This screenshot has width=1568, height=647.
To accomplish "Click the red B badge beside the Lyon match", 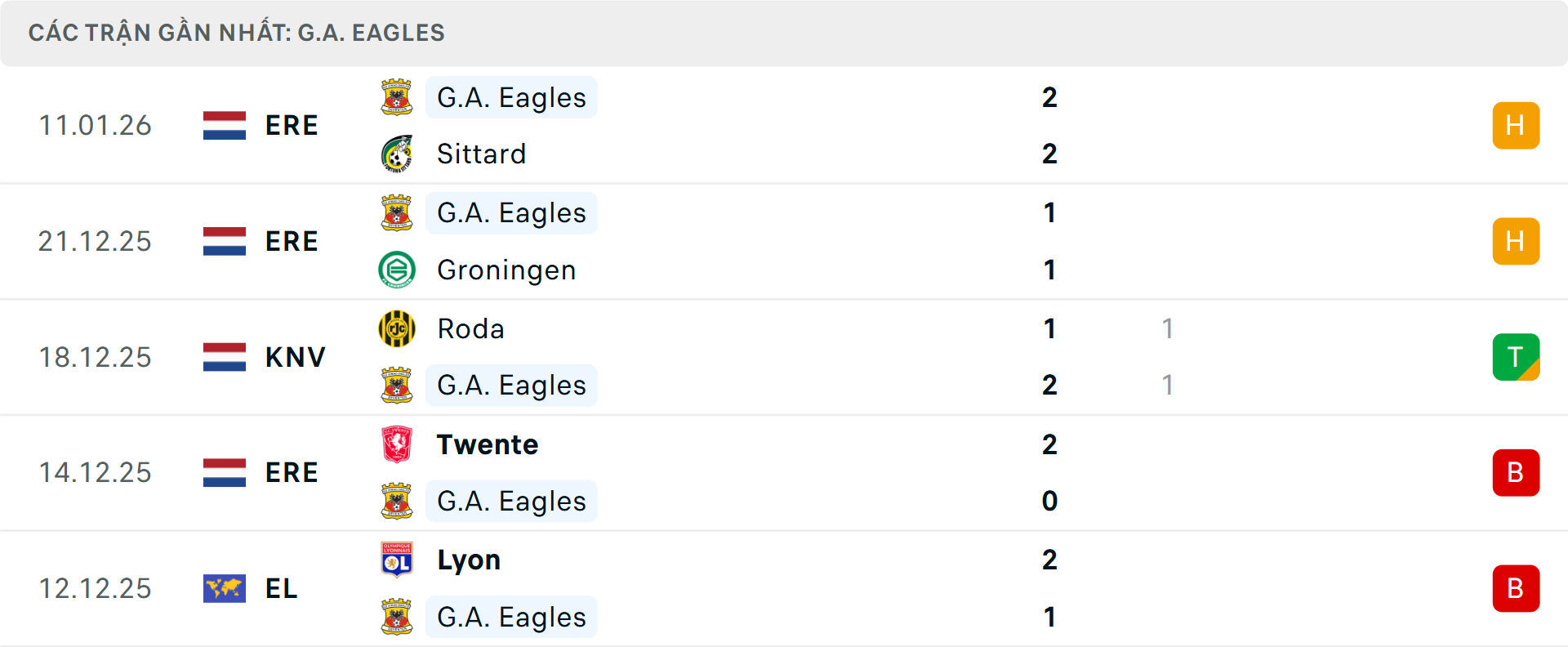I will [x=1516, y=589].
